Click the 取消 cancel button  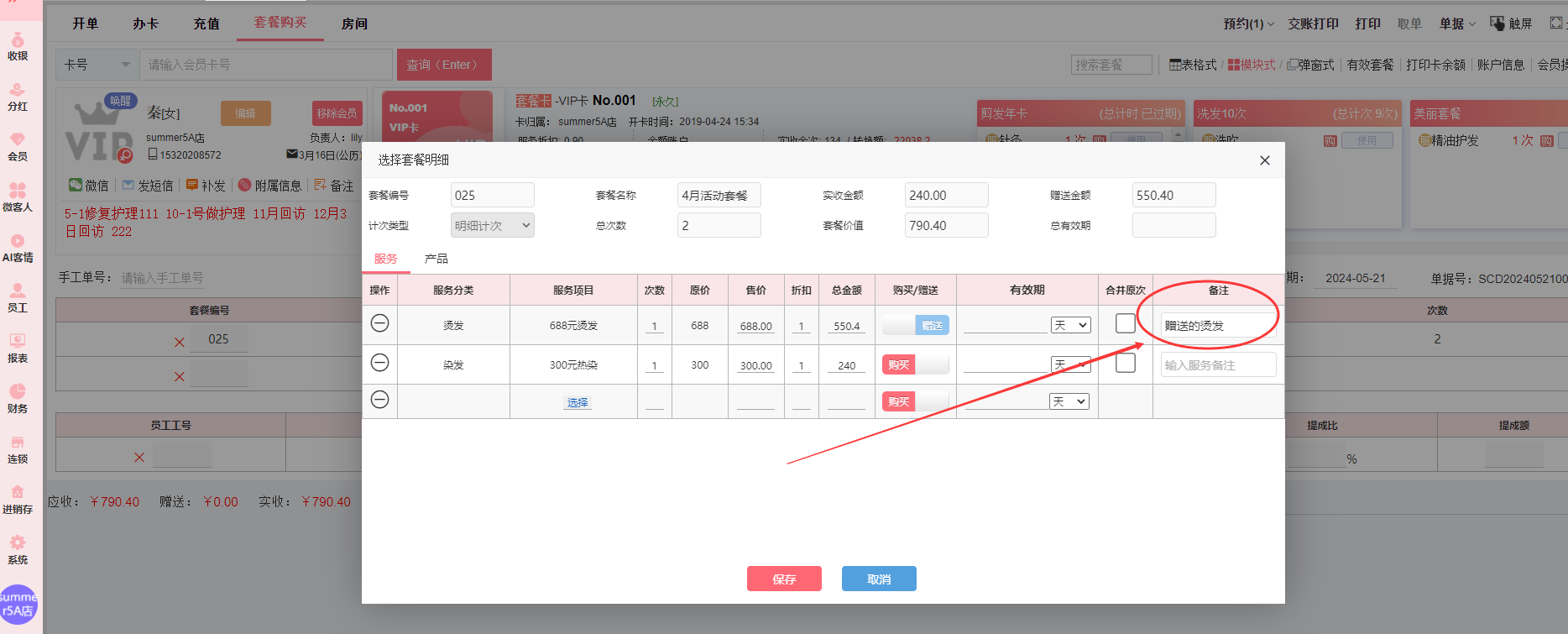coord(879,579)
